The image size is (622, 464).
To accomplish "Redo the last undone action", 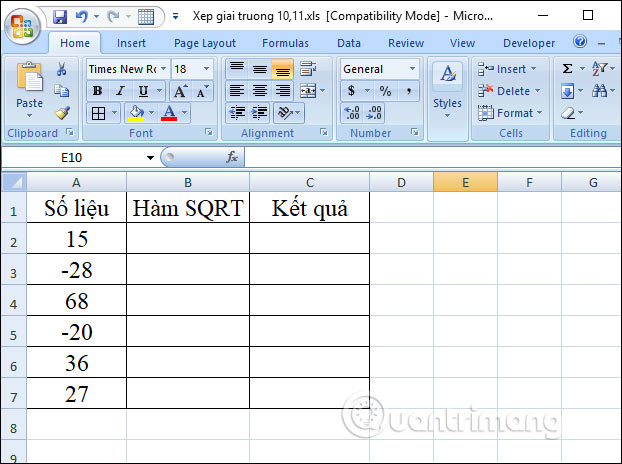I will click(x=114, y=17).
